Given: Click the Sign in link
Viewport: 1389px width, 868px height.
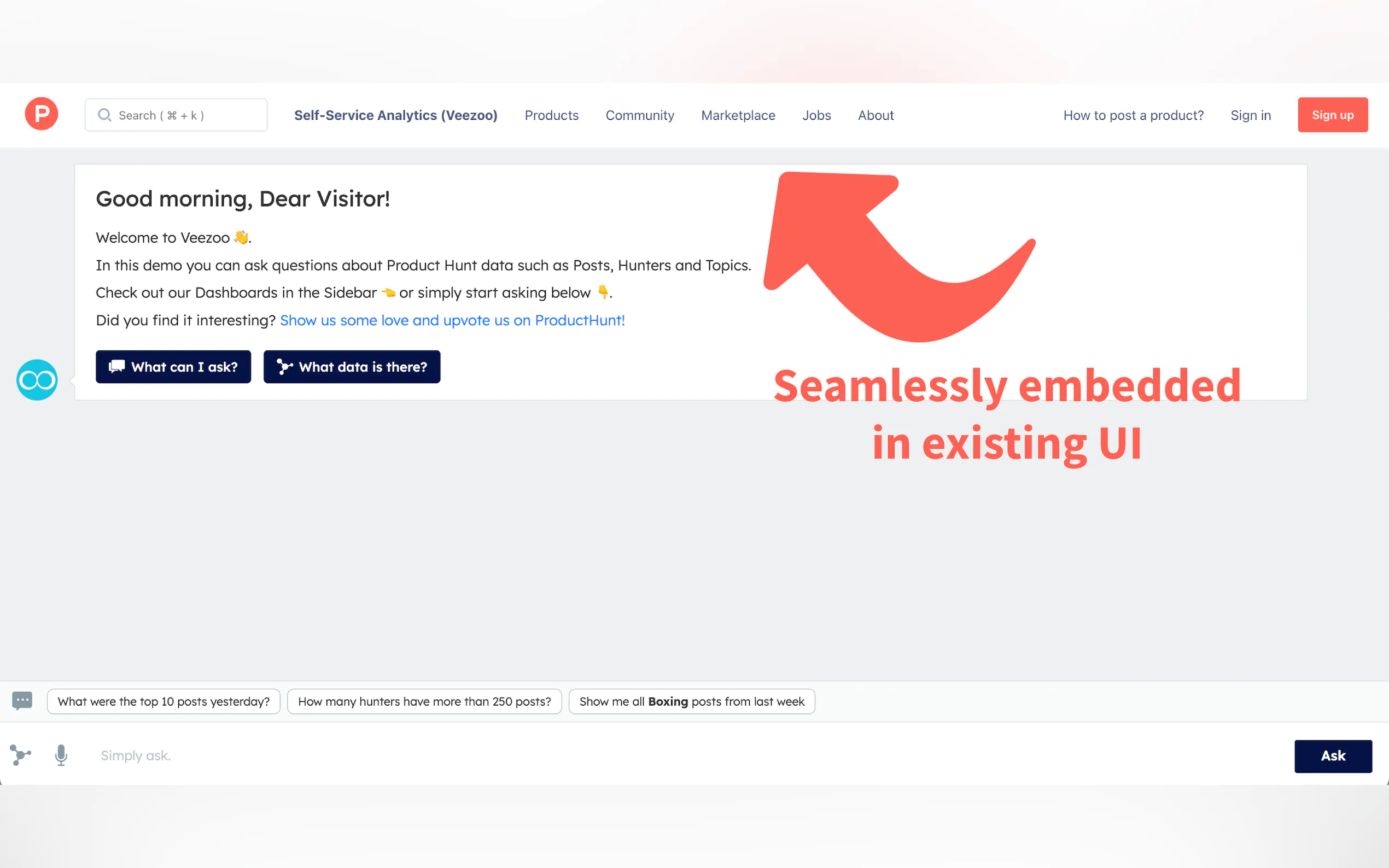Looking at the screenshot, I should click(1250, 115).
